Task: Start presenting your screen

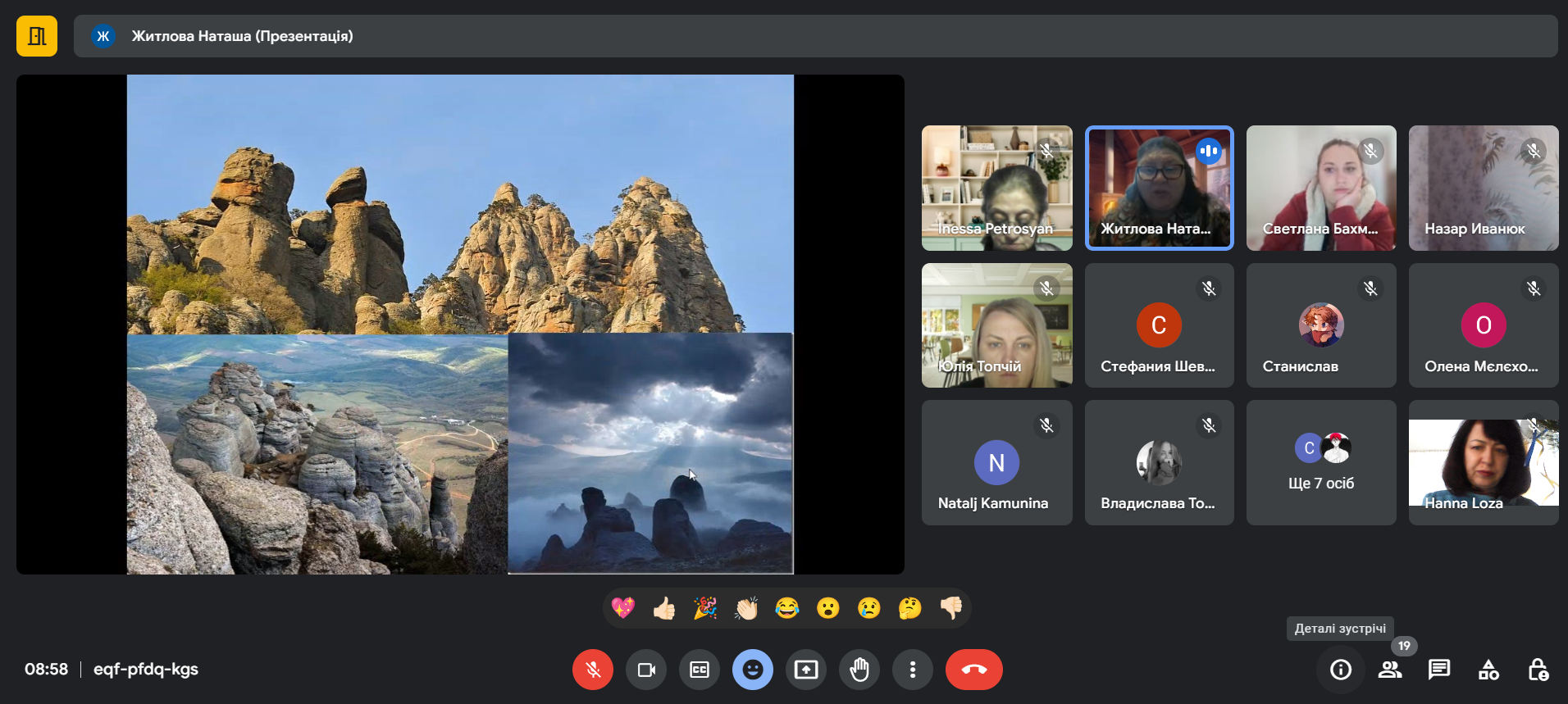Action: pos(806,670)
